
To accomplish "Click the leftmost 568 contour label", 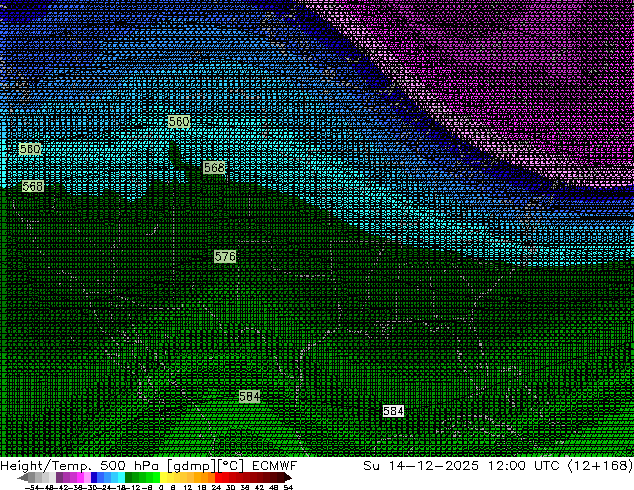I will click(33, 186).
